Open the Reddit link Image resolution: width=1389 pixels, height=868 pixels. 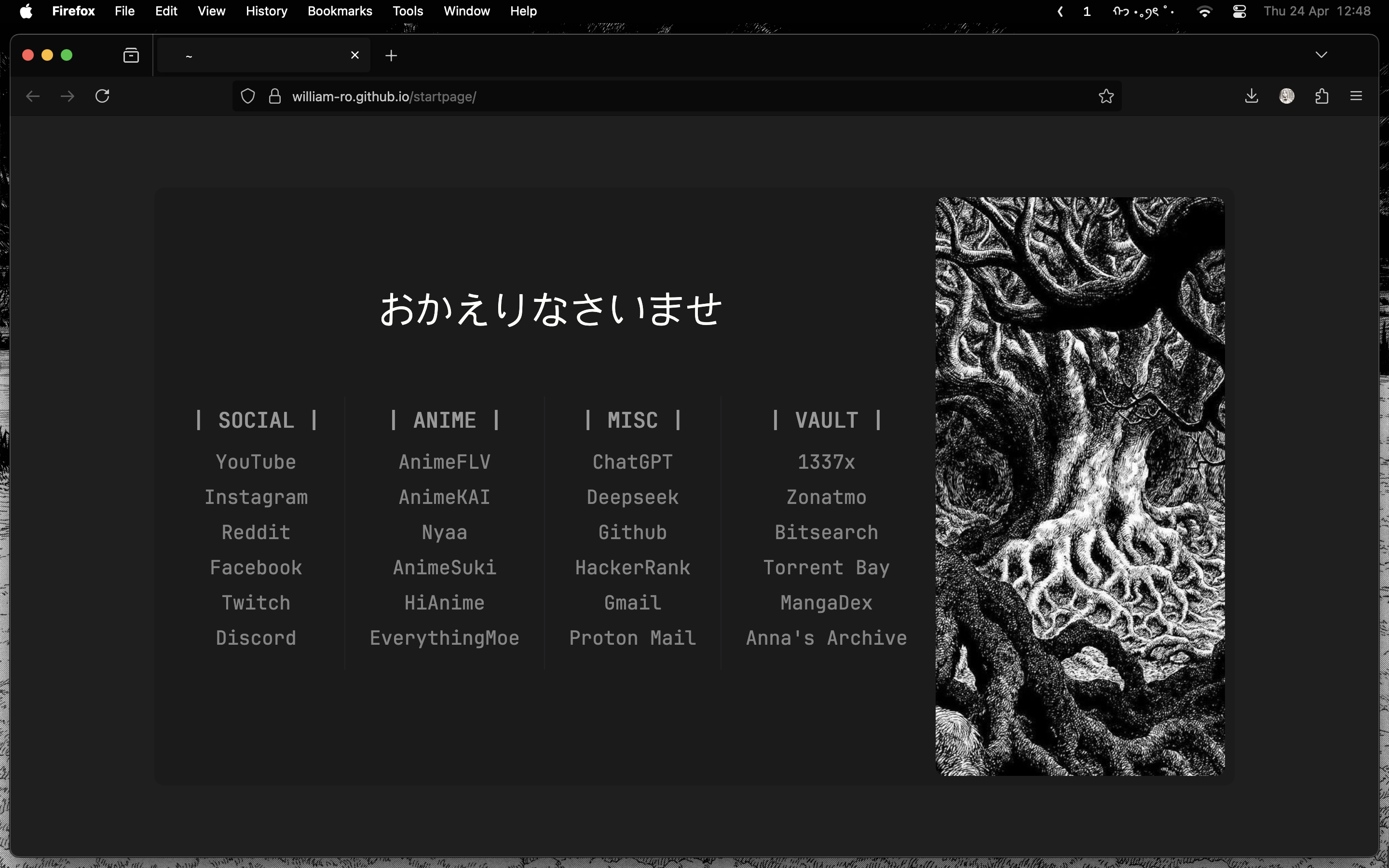click(256, 532)
